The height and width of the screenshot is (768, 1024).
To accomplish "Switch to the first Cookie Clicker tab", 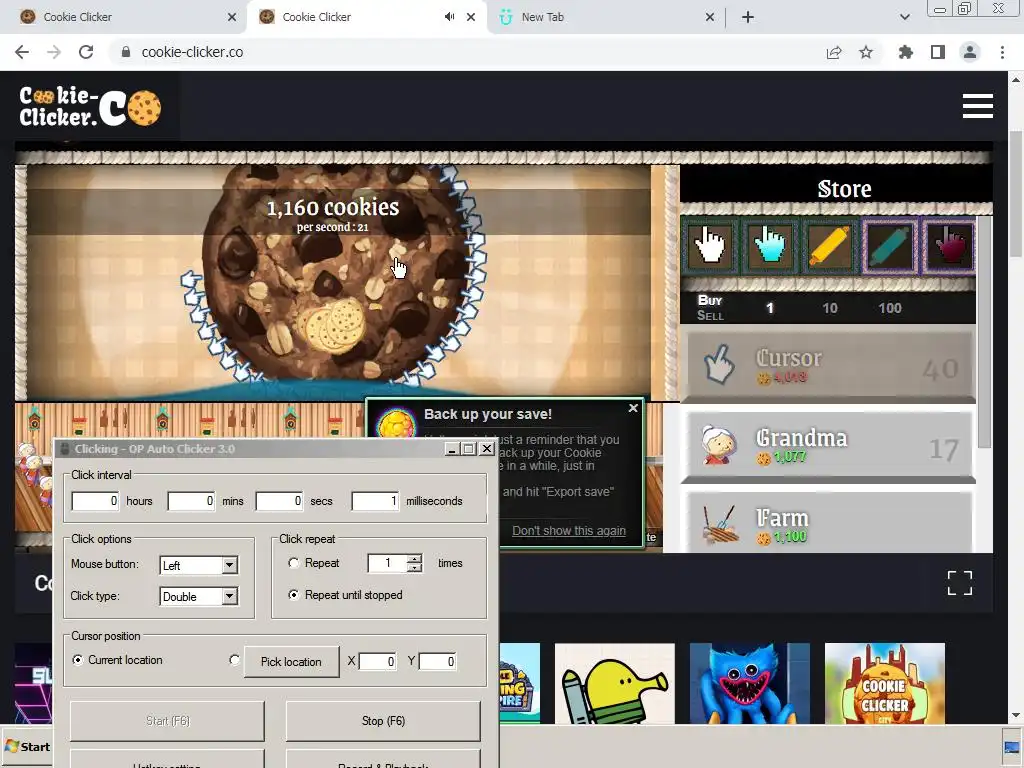I will [x=124, y=17].
